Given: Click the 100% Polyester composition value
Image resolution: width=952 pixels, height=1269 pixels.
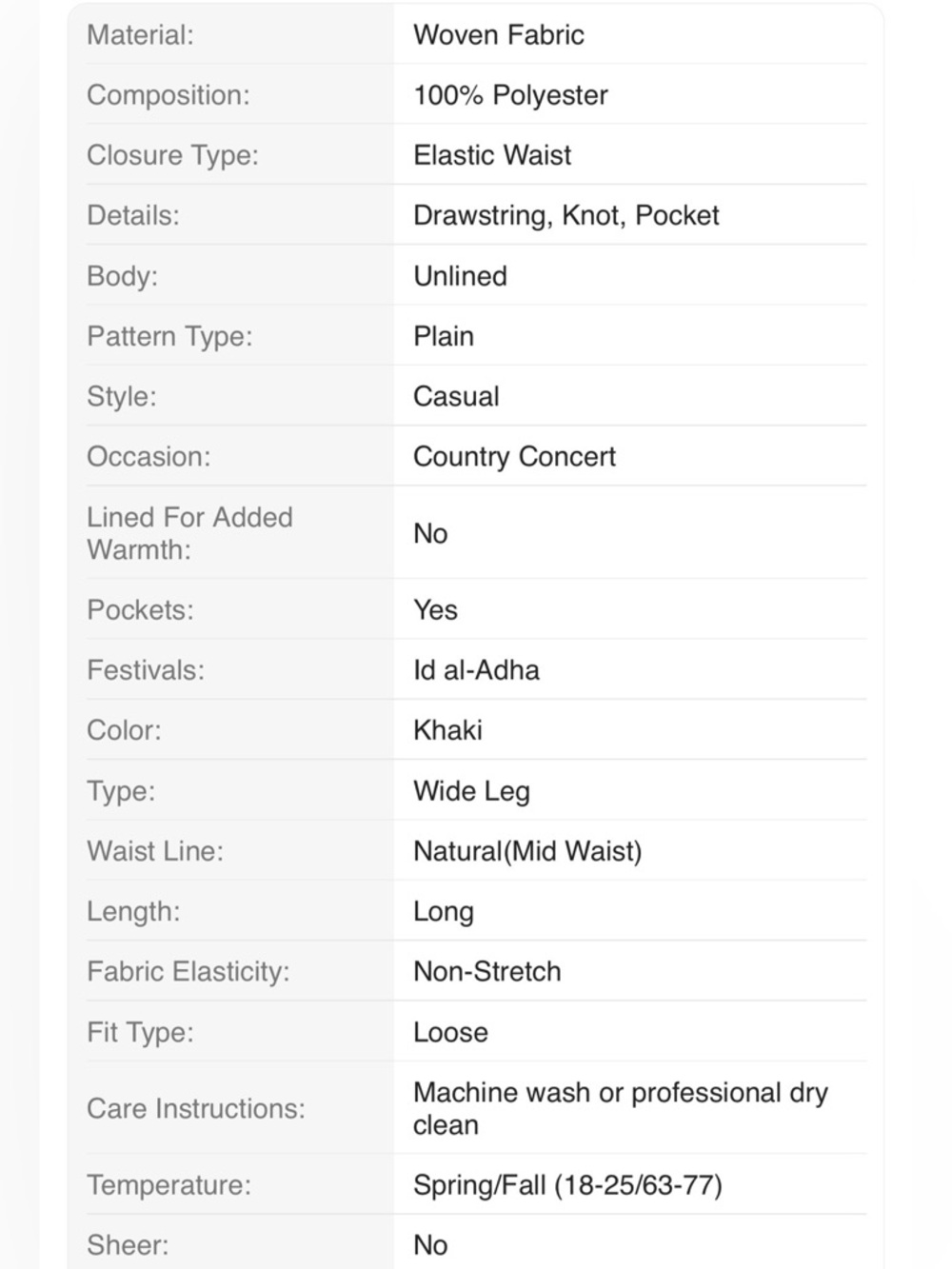Looking at the screenshot, I should tap(510, 95).
